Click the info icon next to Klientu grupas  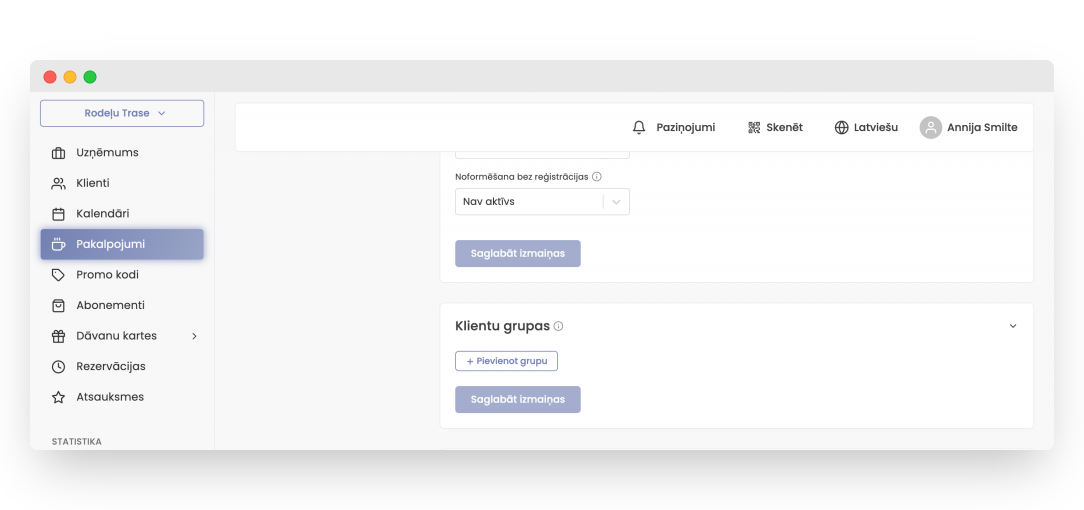559,327
